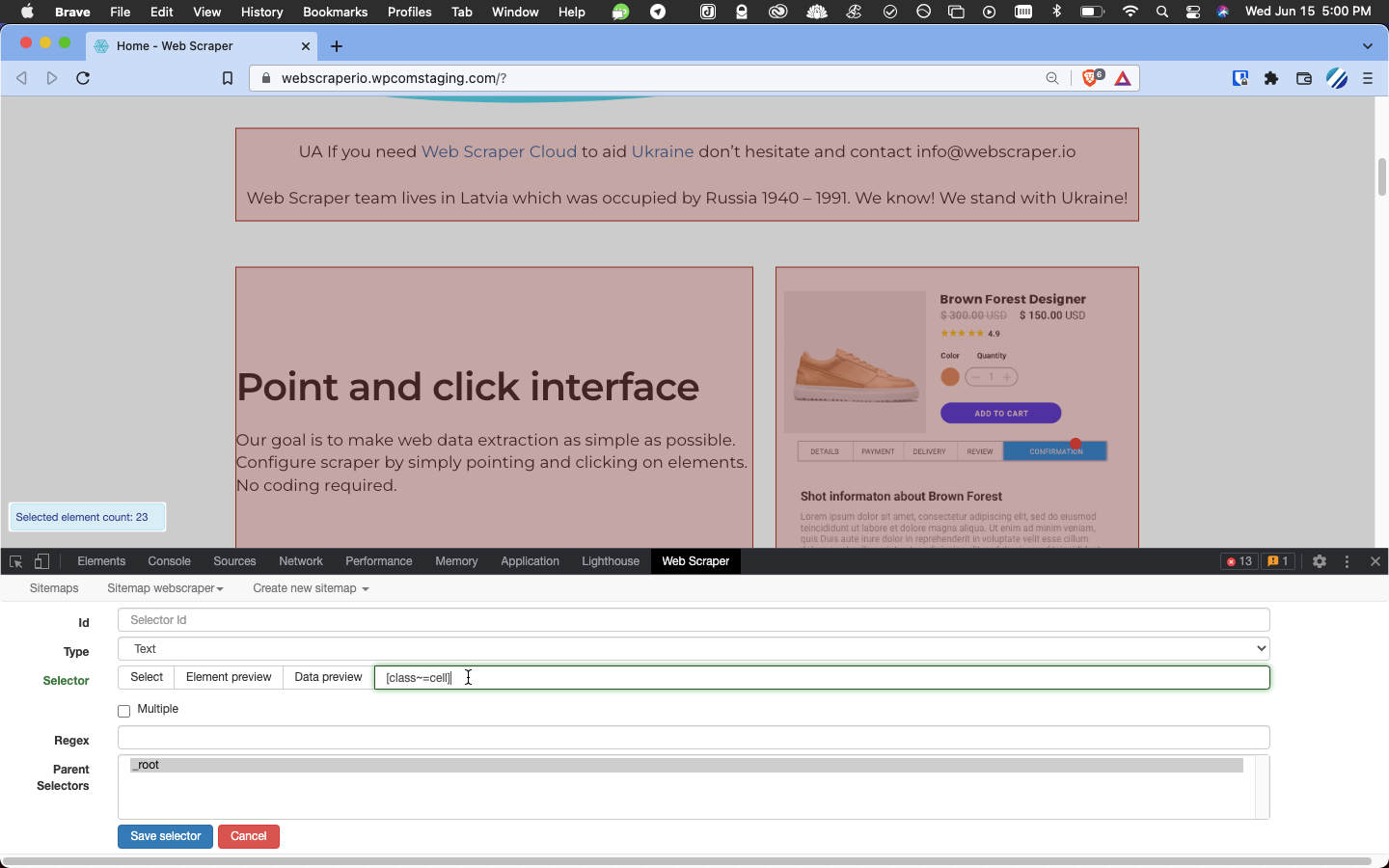Enable the Multiple checkbox
The image size is (1389, 868).
click(x=124, y=711)
